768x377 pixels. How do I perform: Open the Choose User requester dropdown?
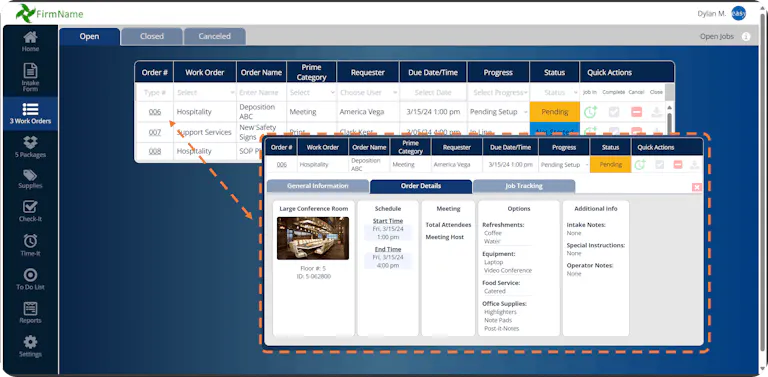click(368, 93)
